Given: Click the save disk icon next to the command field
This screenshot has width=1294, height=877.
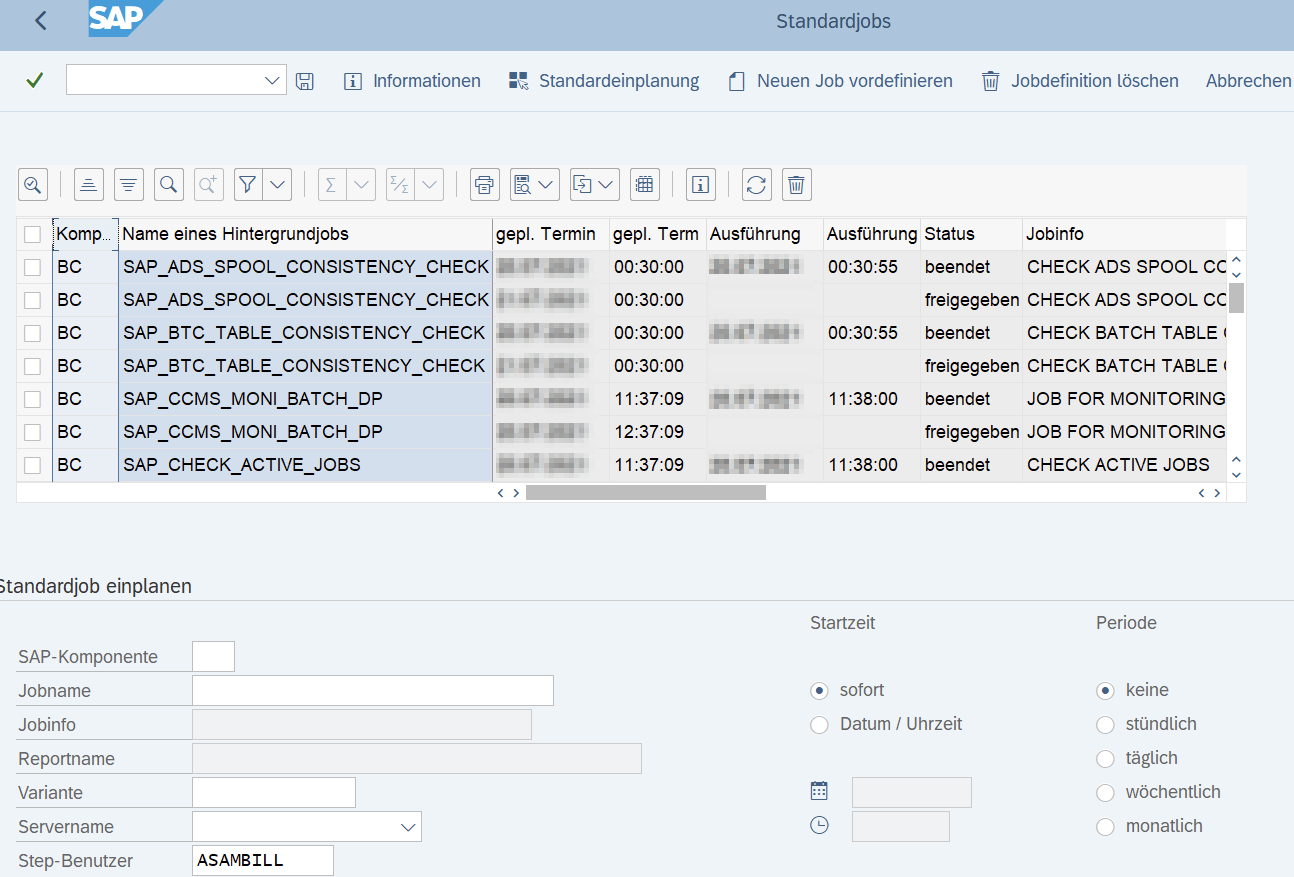Looking at the screenshot, I should (305, 81).
